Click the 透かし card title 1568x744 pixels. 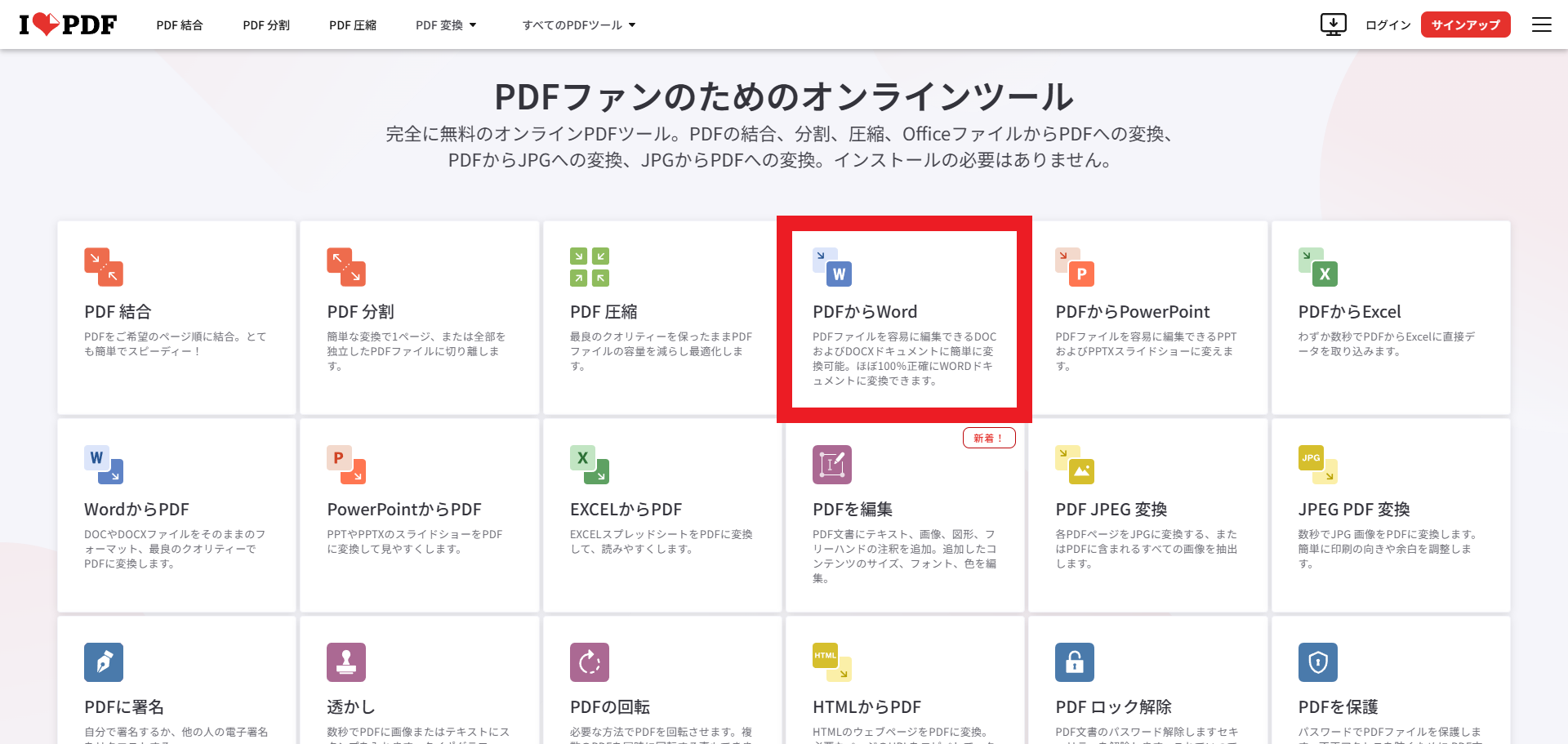tap(351, 707)
